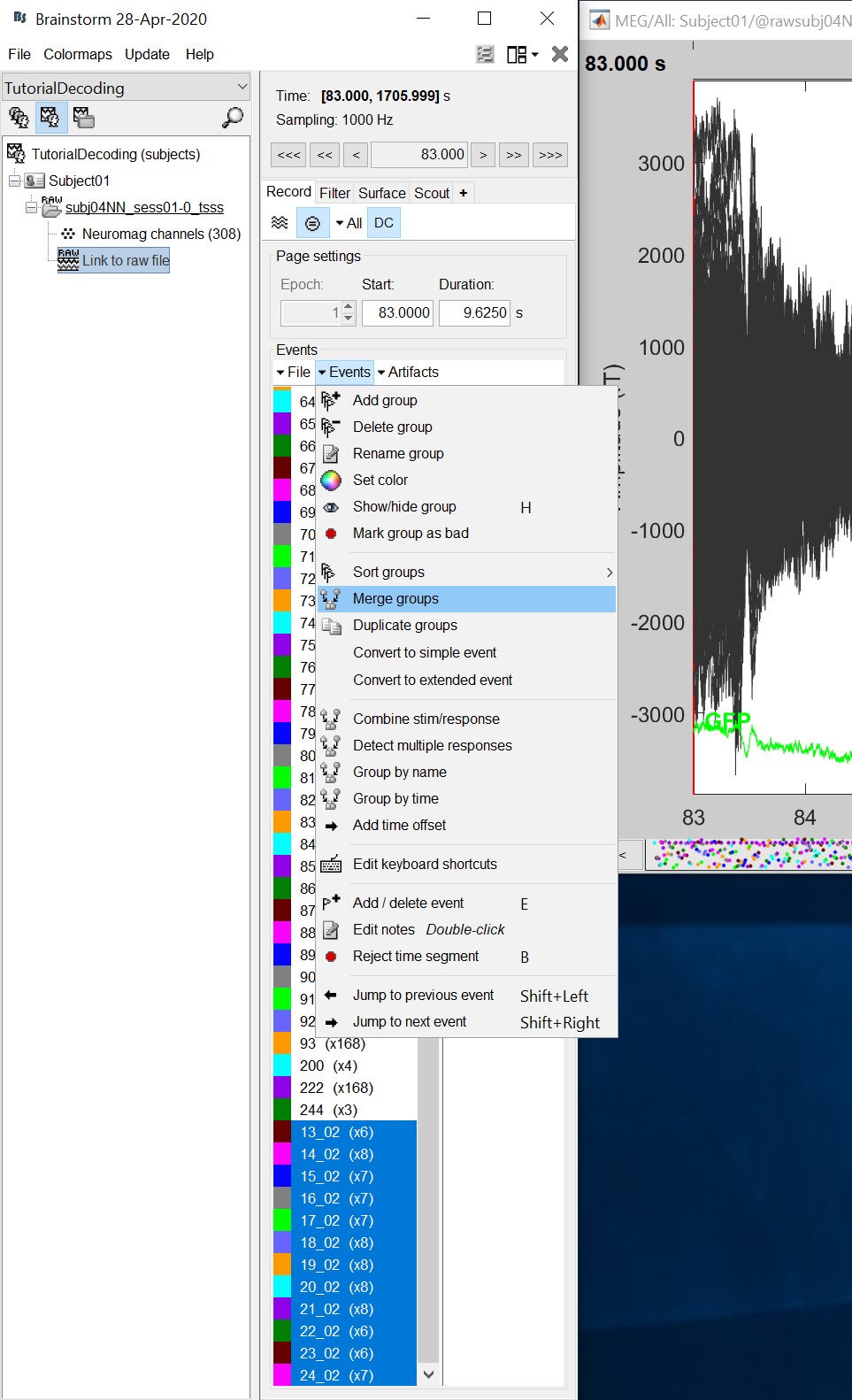Click the Duration input field
Screen dimensions: 852x1400
coord(474,313)
